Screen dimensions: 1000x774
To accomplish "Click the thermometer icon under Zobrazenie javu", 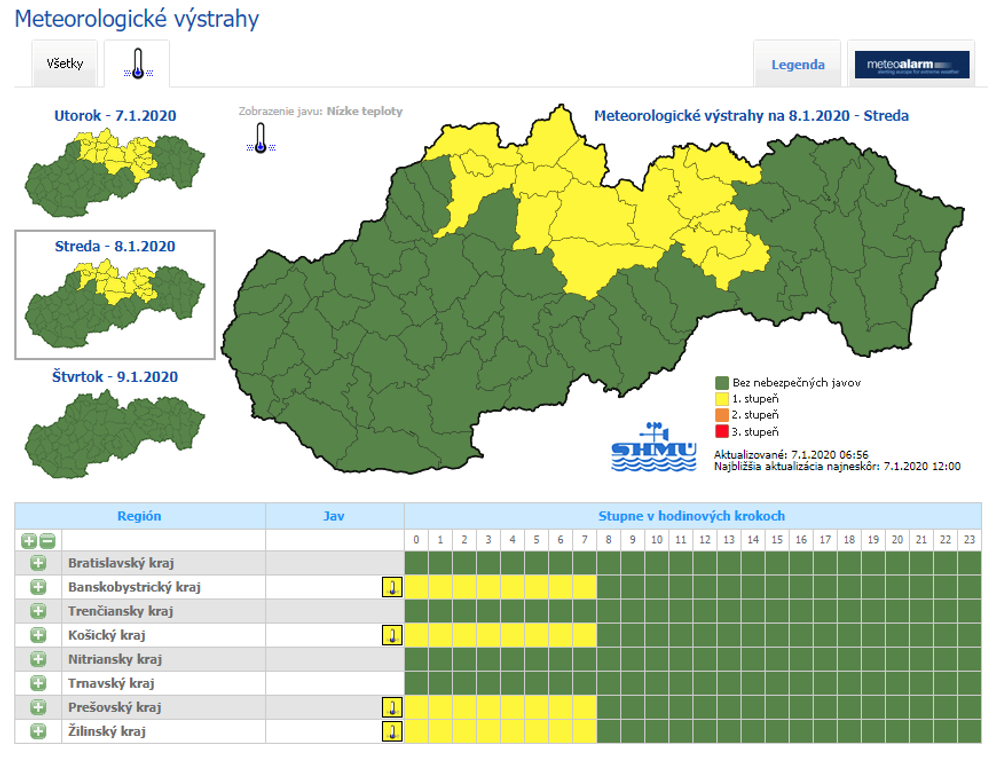I will (260, 138).
